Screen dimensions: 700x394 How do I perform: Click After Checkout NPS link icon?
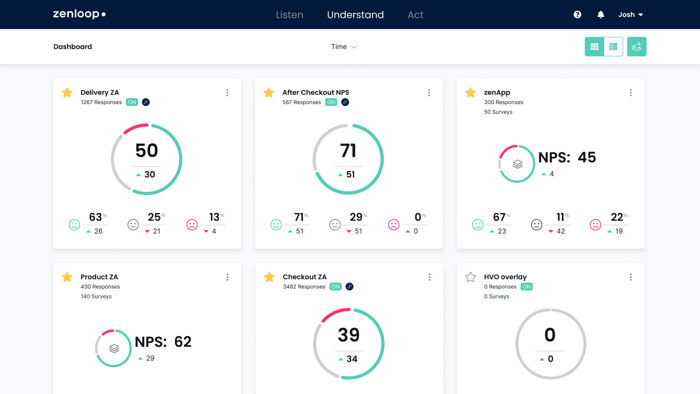point(345,102)
